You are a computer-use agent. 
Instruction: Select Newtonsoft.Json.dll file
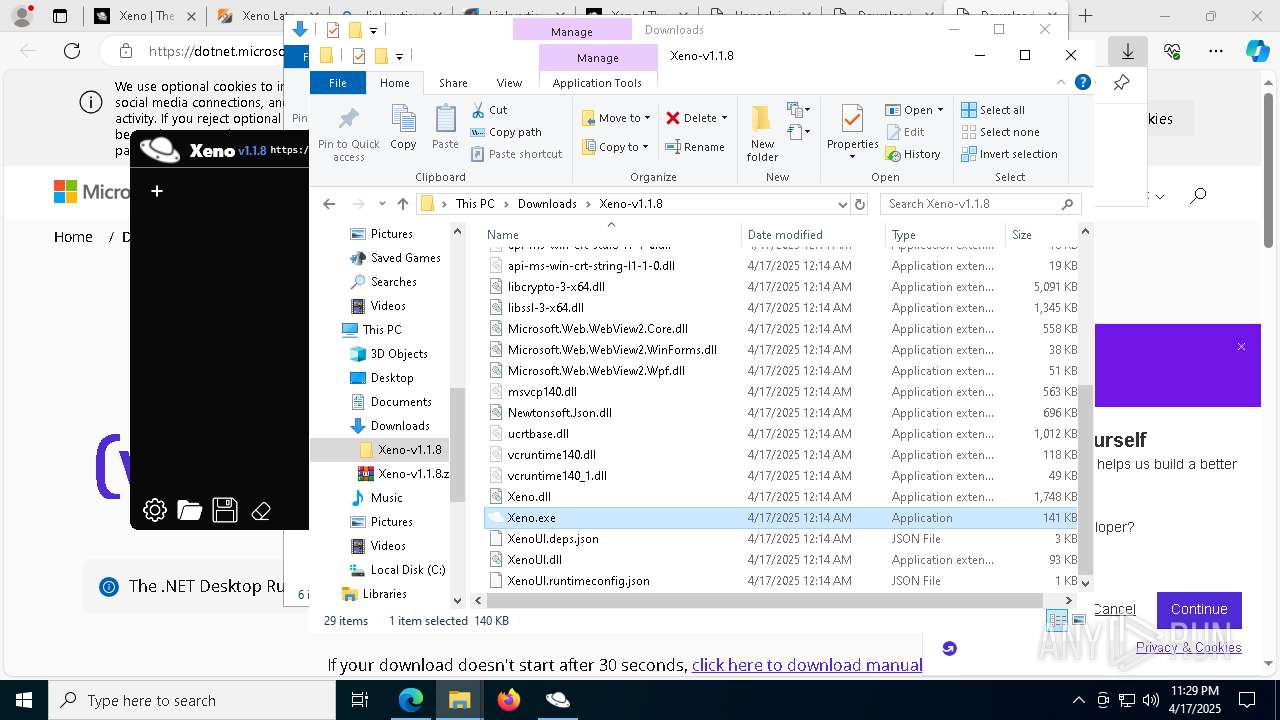click(559, 413)
